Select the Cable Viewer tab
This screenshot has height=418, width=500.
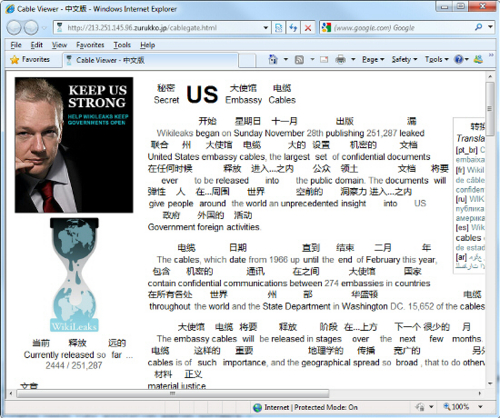point(150,60)
